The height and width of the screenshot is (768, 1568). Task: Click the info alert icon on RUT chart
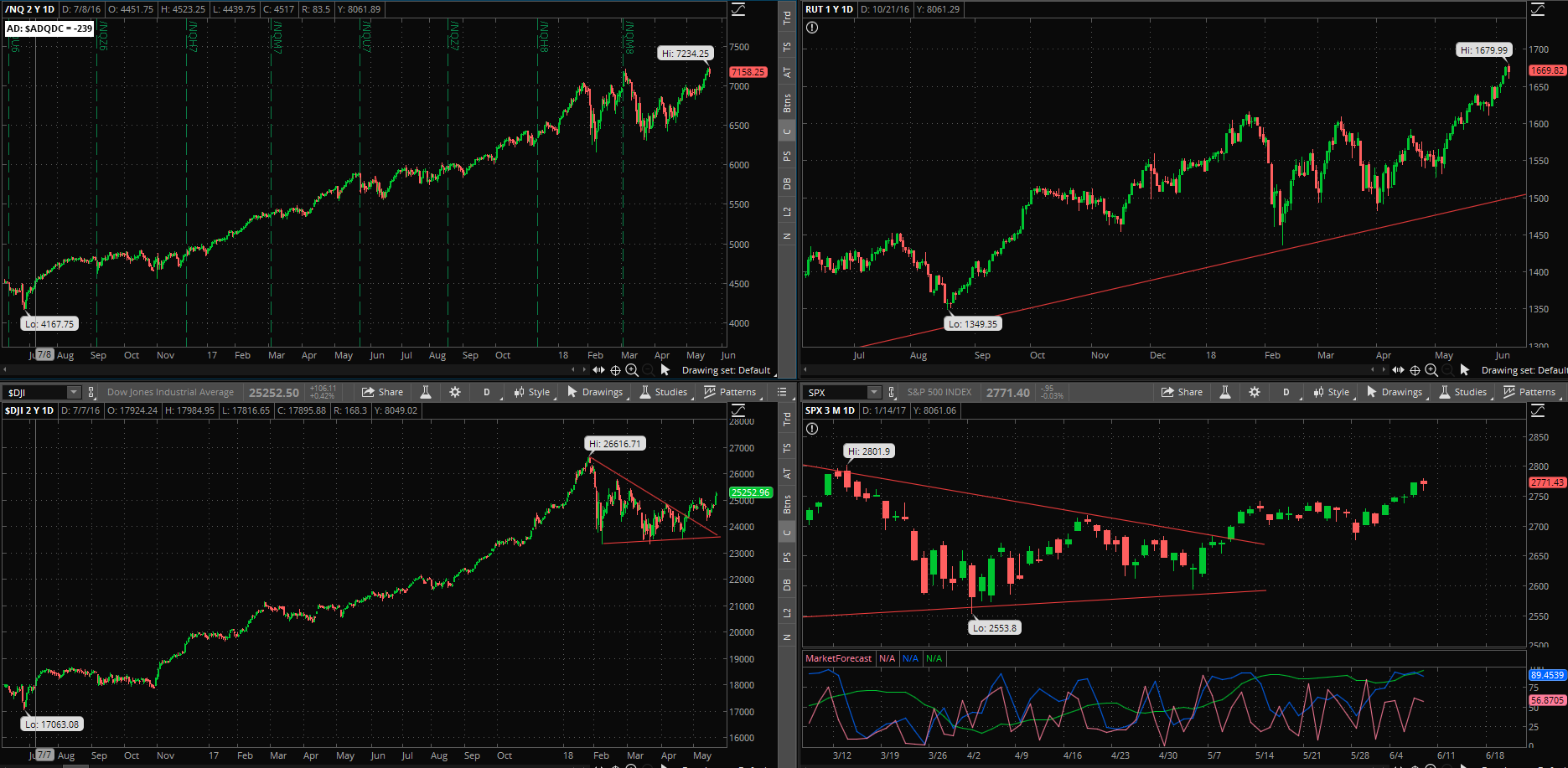click(x=812, y=28)
